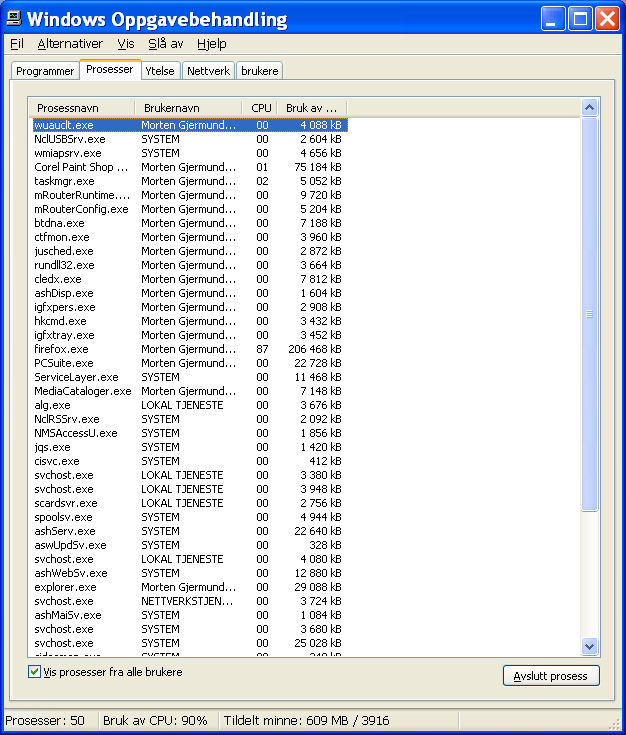Sort by the Prosessnavn column header
Image resolution: width=626 pixels, height=735 pixels.
[81, 108]
